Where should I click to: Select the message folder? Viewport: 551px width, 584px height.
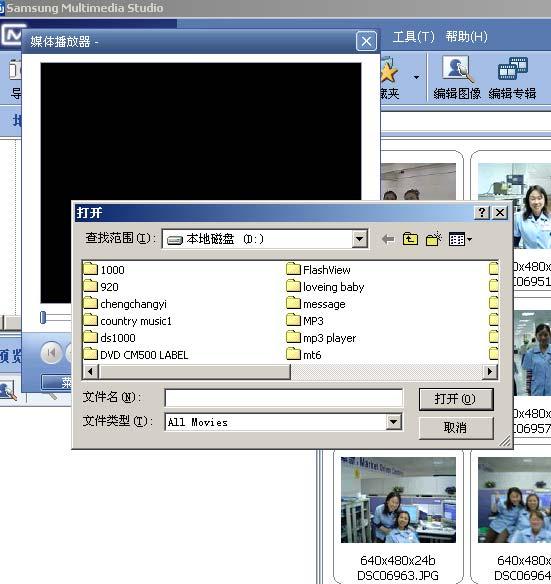316,304
